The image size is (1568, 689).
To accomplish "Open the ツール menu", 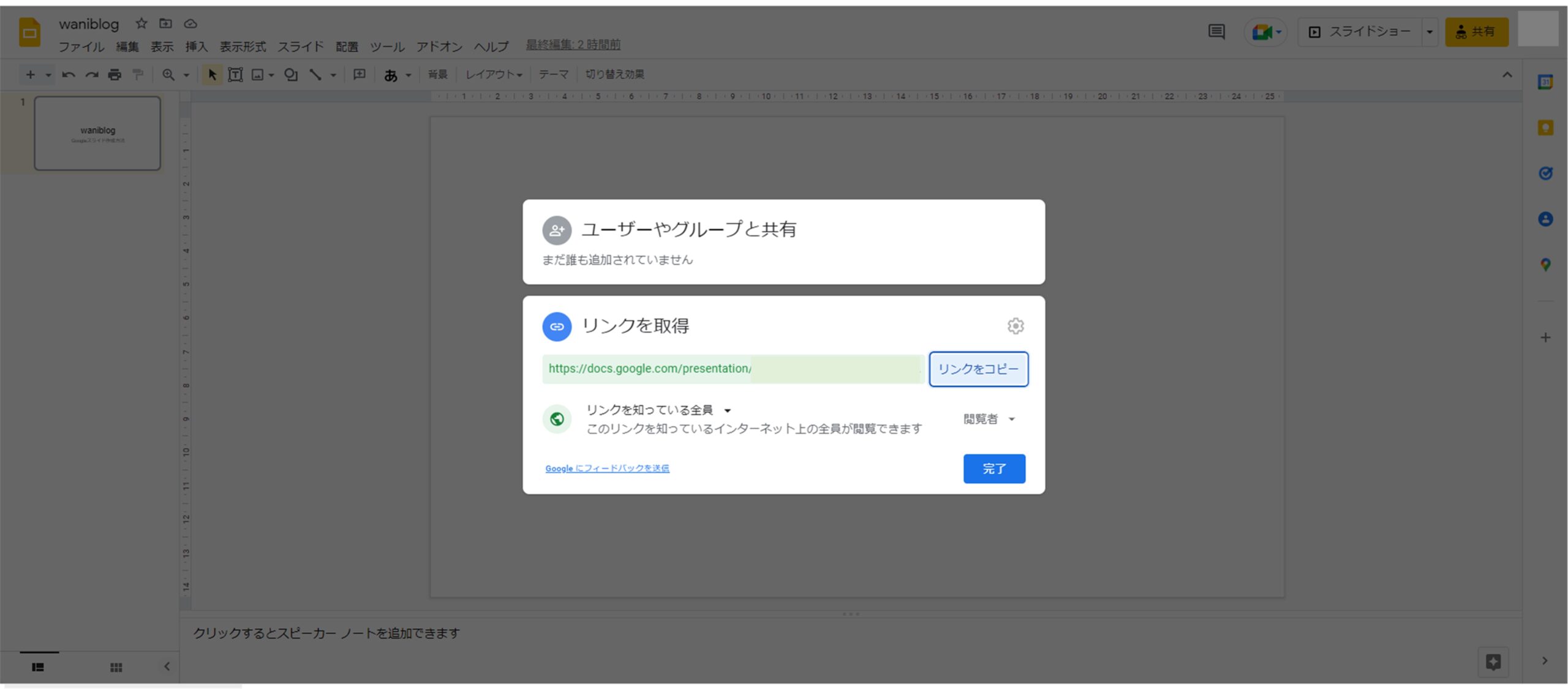I will coord(387,47).
